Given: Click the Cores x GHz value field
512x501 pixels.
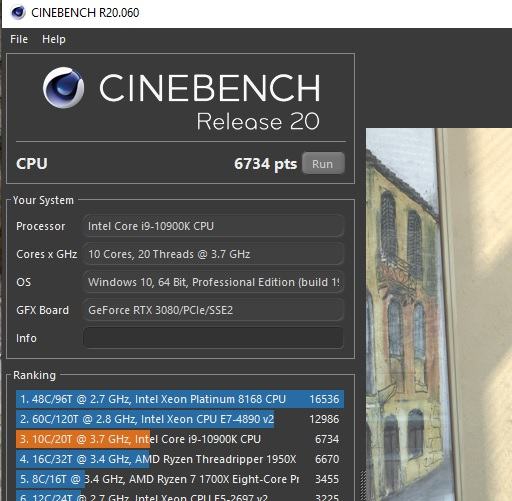Looking at the screenshot, I should coord(213,254).
